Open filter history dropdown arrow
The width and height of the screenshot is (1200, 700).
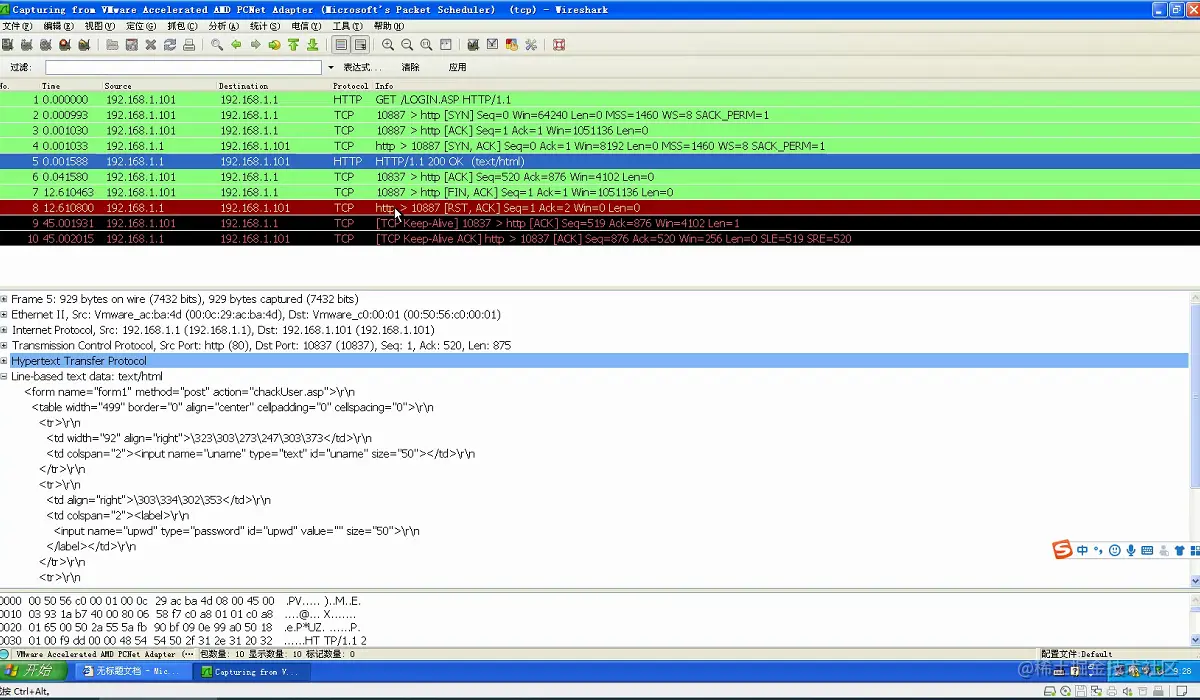(x=331, y=67)
